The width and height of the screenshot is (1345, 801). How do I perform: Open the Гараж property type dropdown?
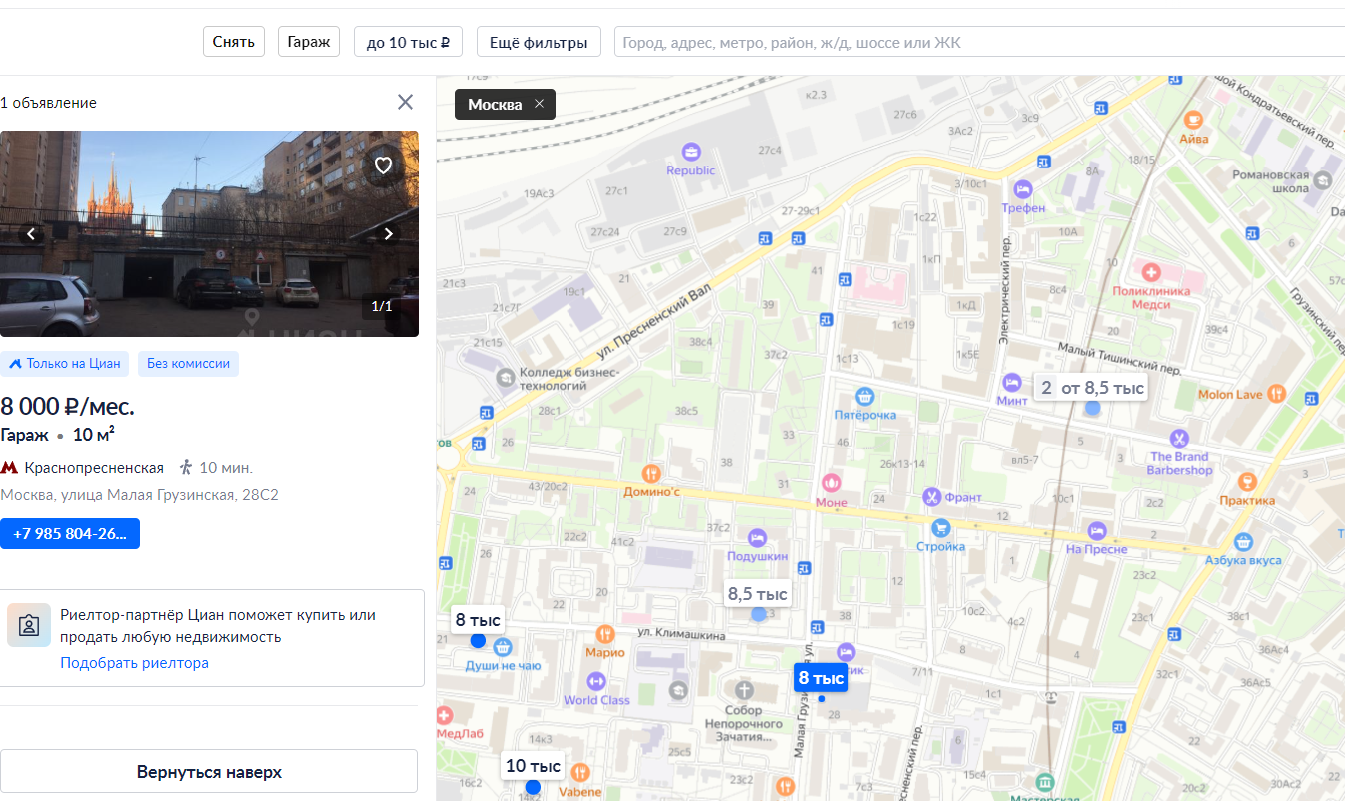pos(309,42)
